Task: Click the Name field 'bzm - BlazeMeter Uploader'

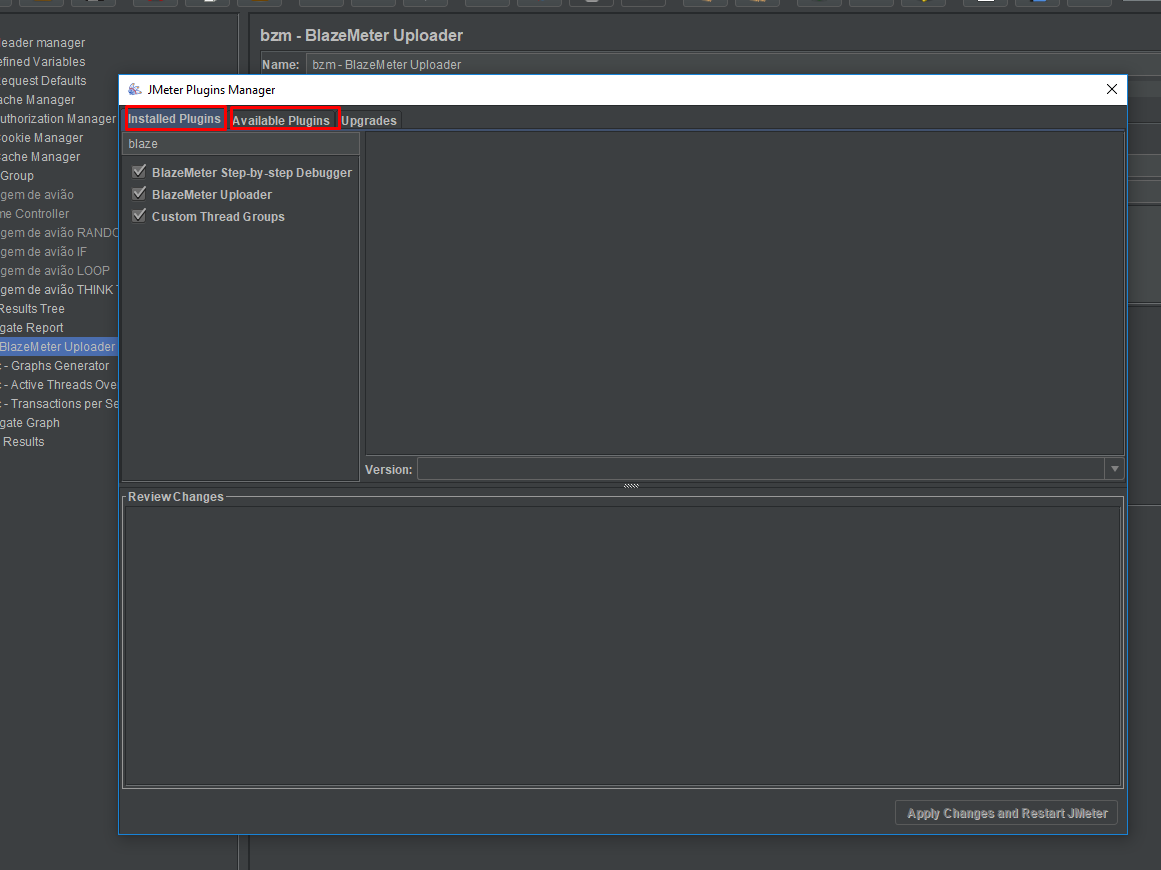Action: [x=733, y=64]
